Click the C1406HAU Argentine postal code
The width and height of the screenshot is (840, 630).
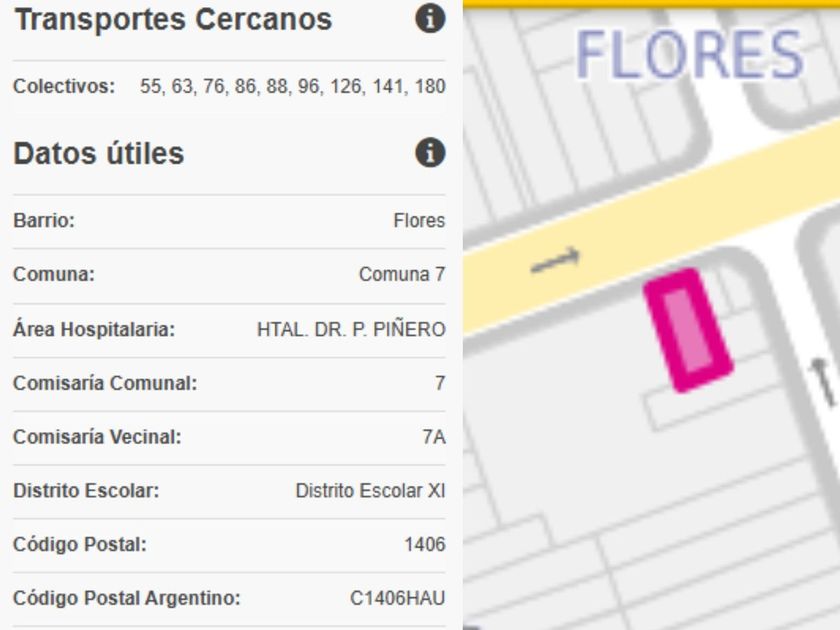[x=397, y=599]
